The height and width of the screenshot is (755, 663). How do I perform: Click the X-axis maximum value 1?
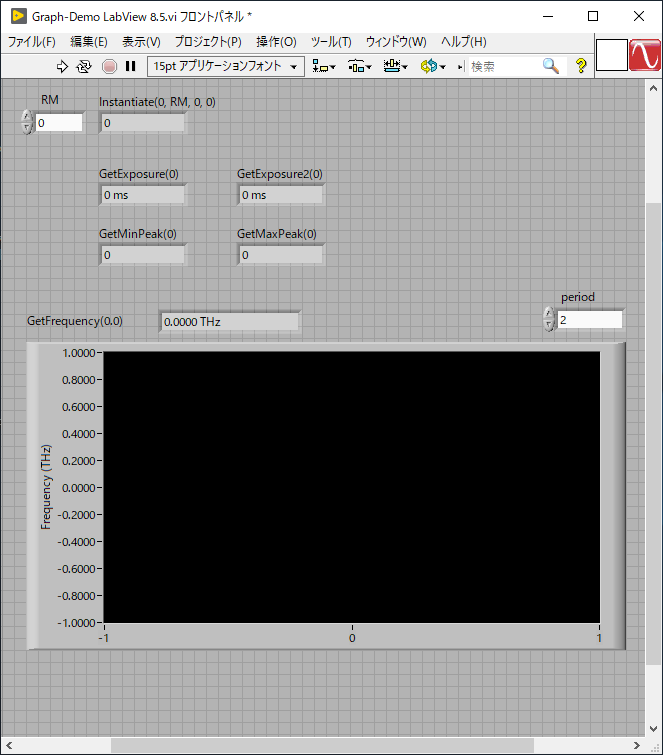tap(599, 638)
